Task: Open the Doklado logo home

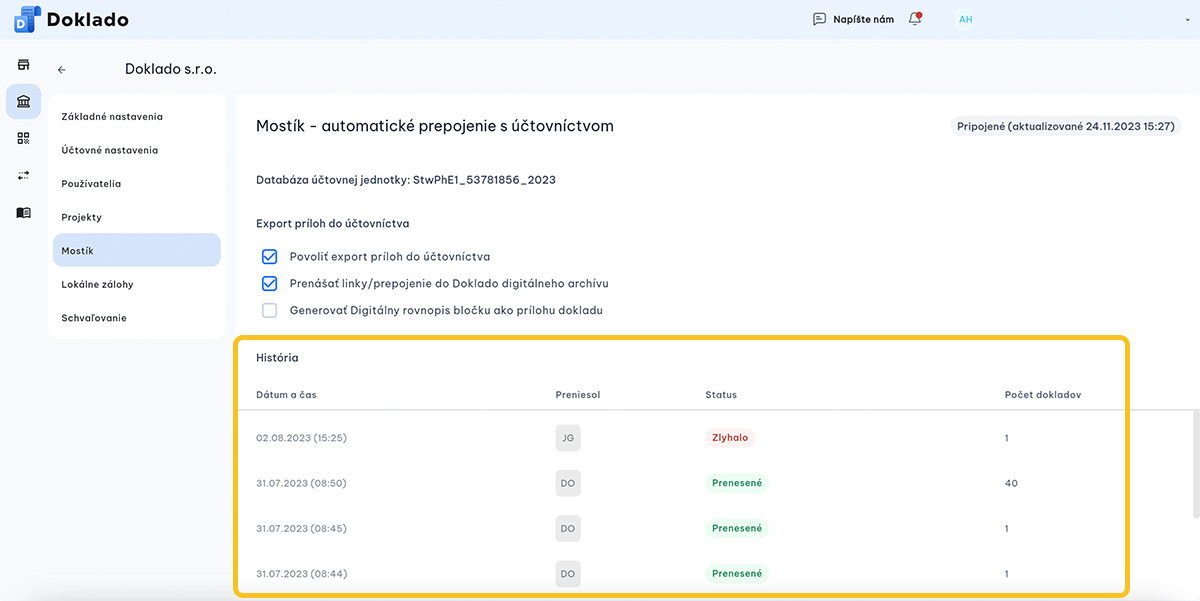Action: coord(70,19)
